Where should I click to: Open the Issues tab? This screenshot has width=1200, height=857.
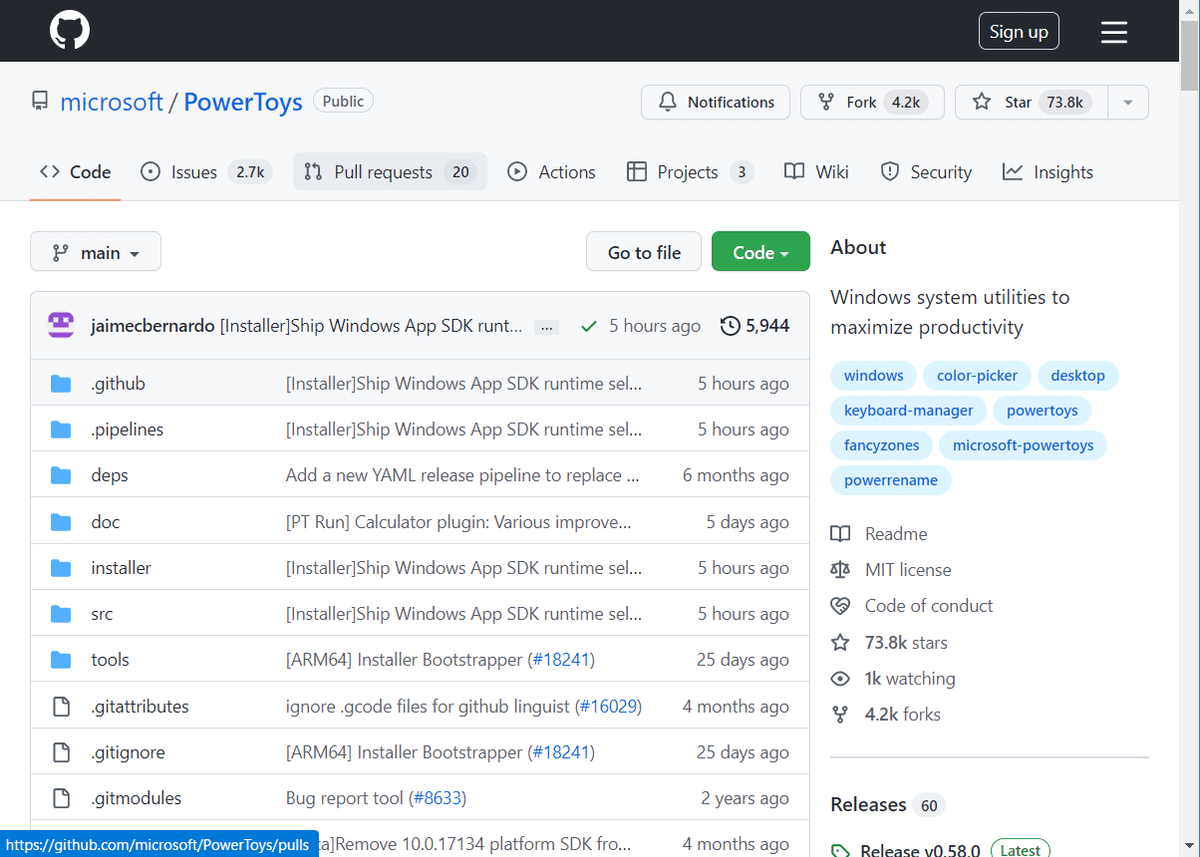(206, 172)
